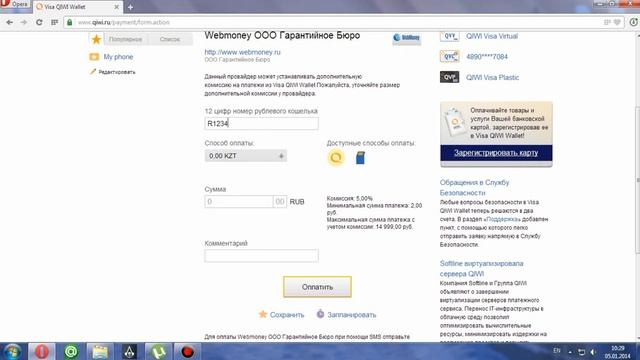Viewport: 640px width, 360px height.
Task: Click the 4890****7084 card icon
Action: 449,56
